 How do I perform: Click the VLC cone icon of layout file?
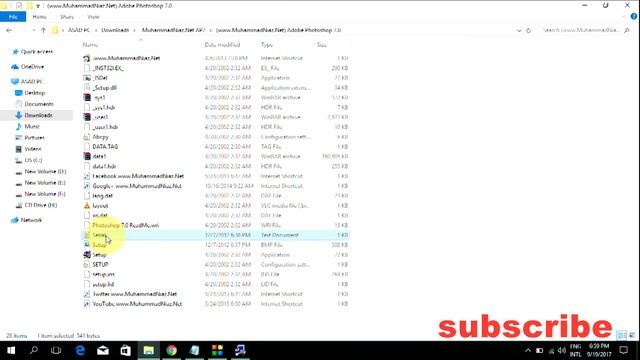87,206
